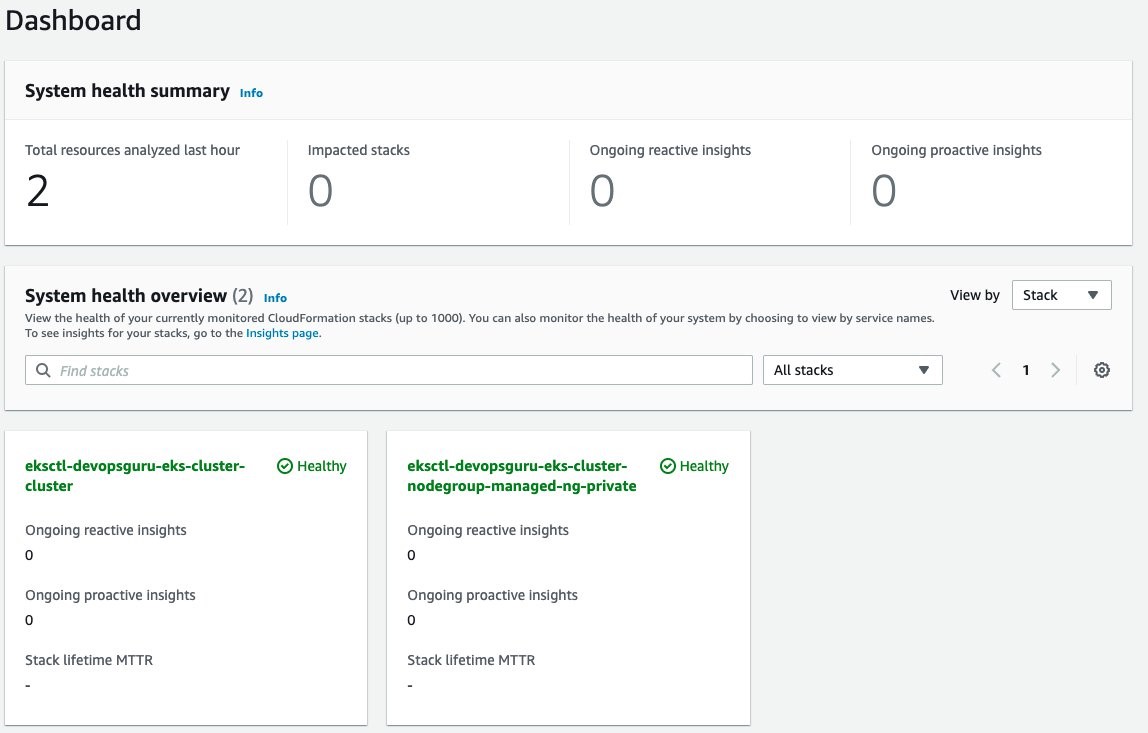The image size is (1148, 733).
Task: Go to next page arrow
Action: click(x=1055, y=371)
